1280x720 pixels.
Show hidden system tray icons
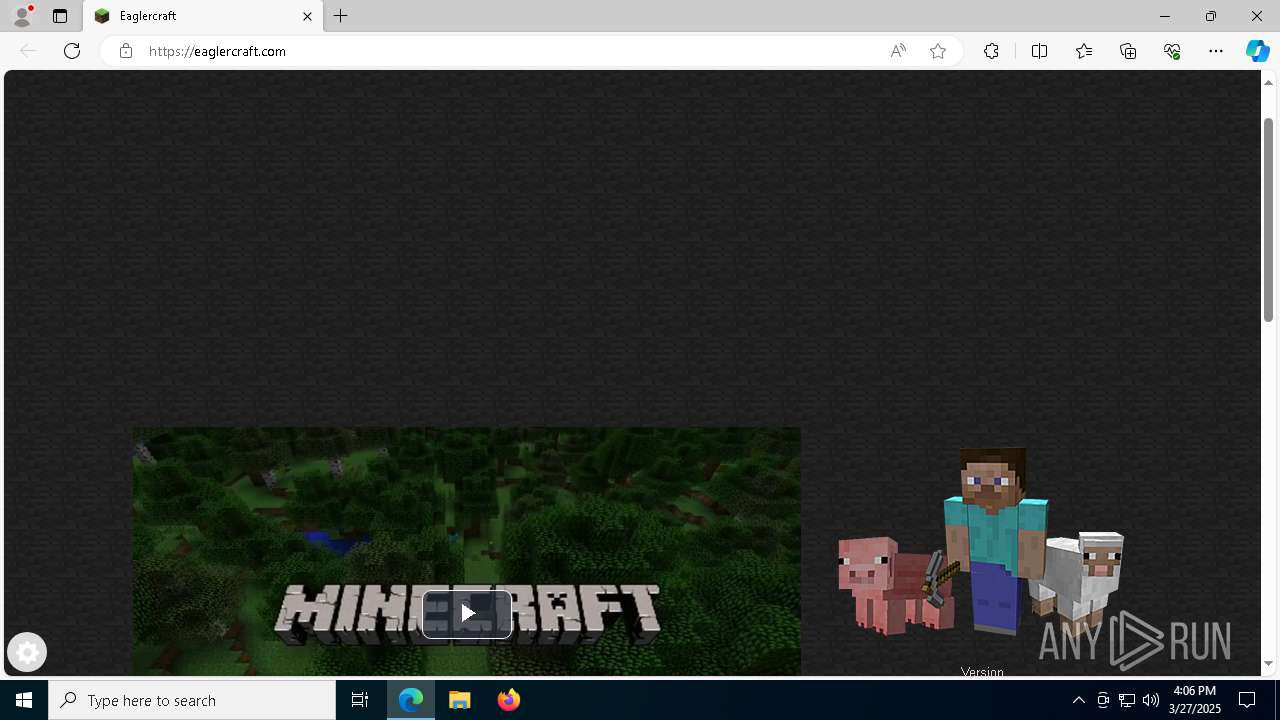[1078, 700]
